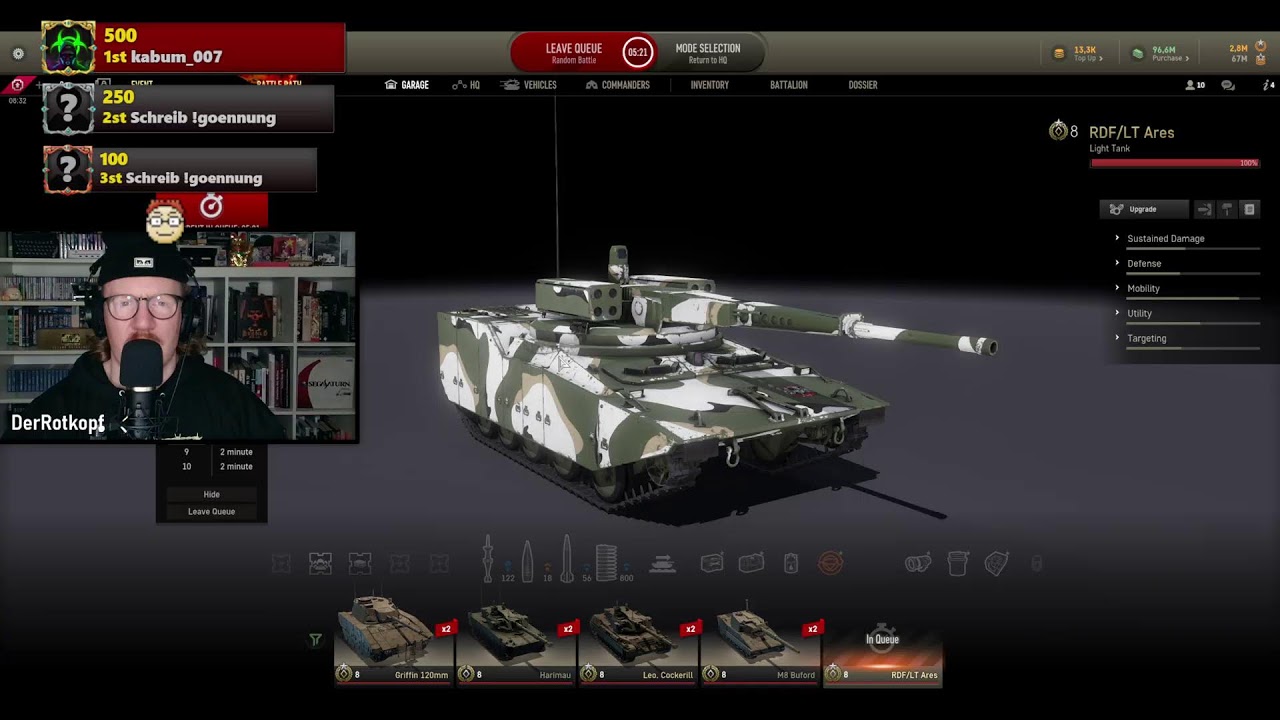Click the 2,8M reputation balance
The width and height of the screenshot is (1280, 720).
(x=1238, y=48)
